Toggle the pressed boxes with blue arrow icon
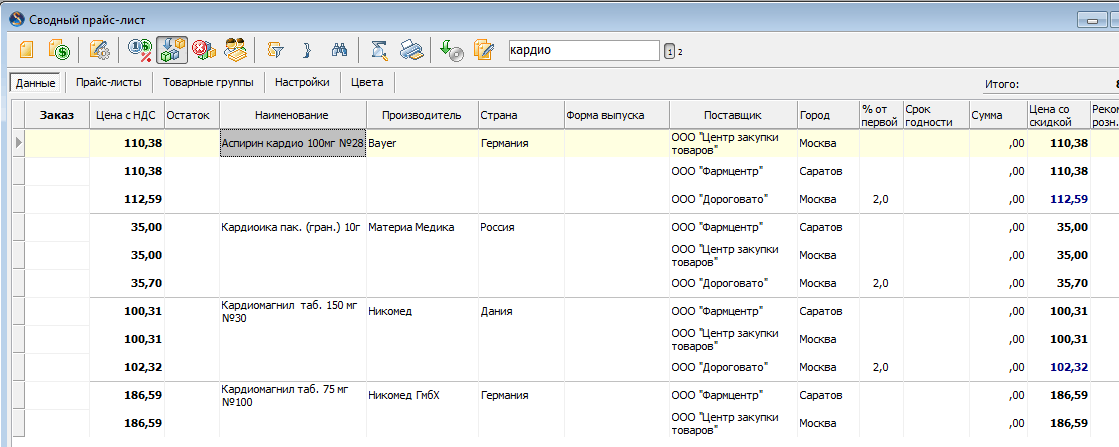 [x=172, y=50]
